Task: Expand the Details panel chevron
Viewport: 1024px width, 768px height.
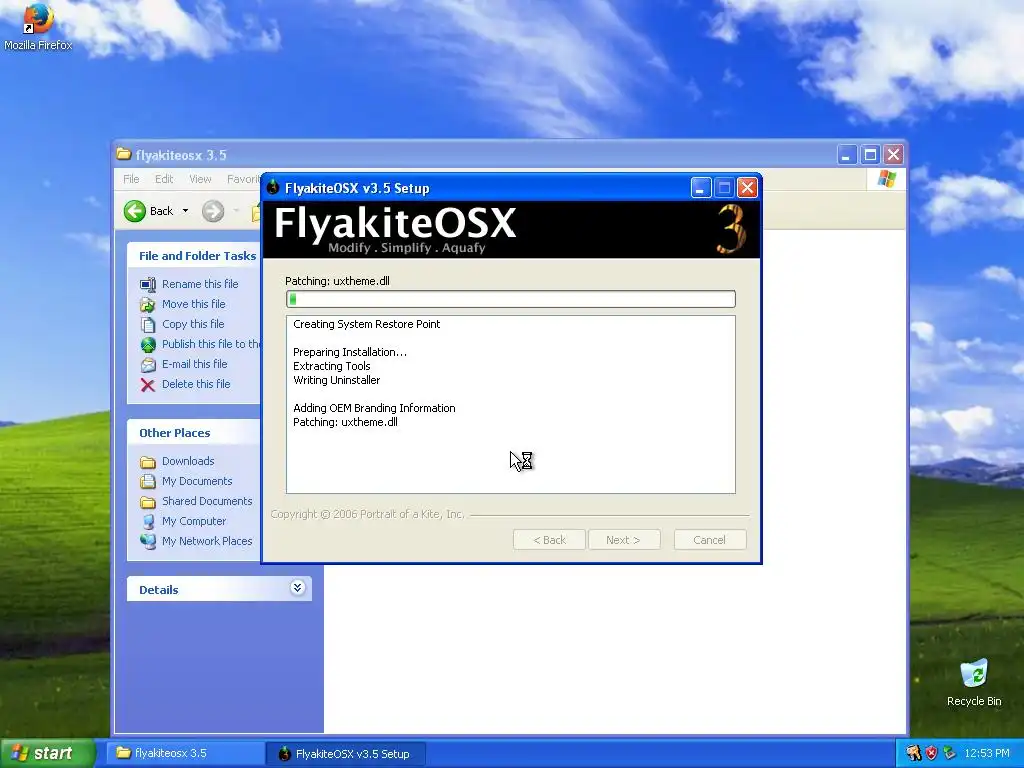Action: 297,588
